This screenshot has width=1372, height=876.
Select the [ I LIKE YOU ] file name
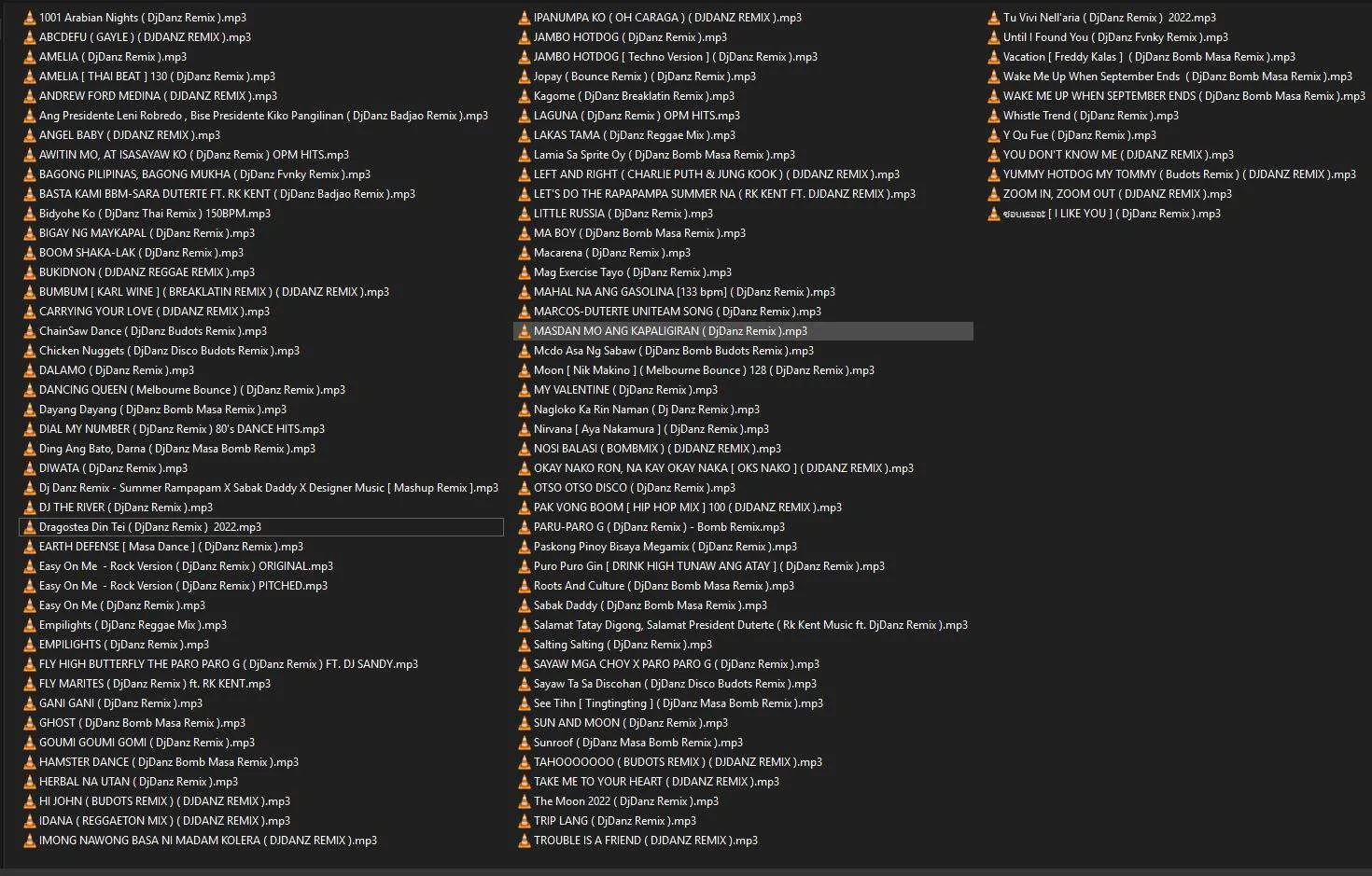1112,214
